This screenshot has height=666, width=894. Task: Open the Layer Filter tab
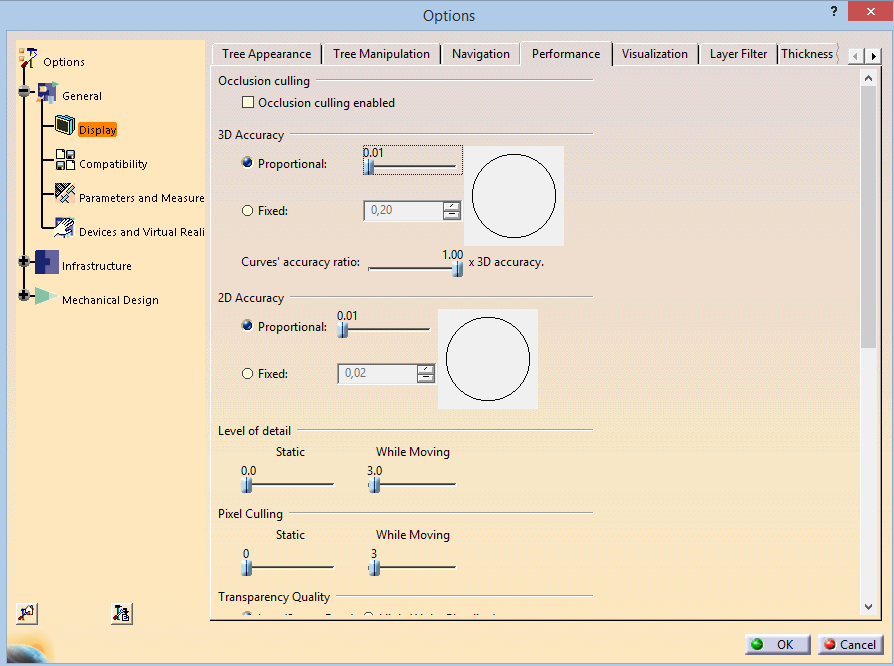(x=738, y=54)
